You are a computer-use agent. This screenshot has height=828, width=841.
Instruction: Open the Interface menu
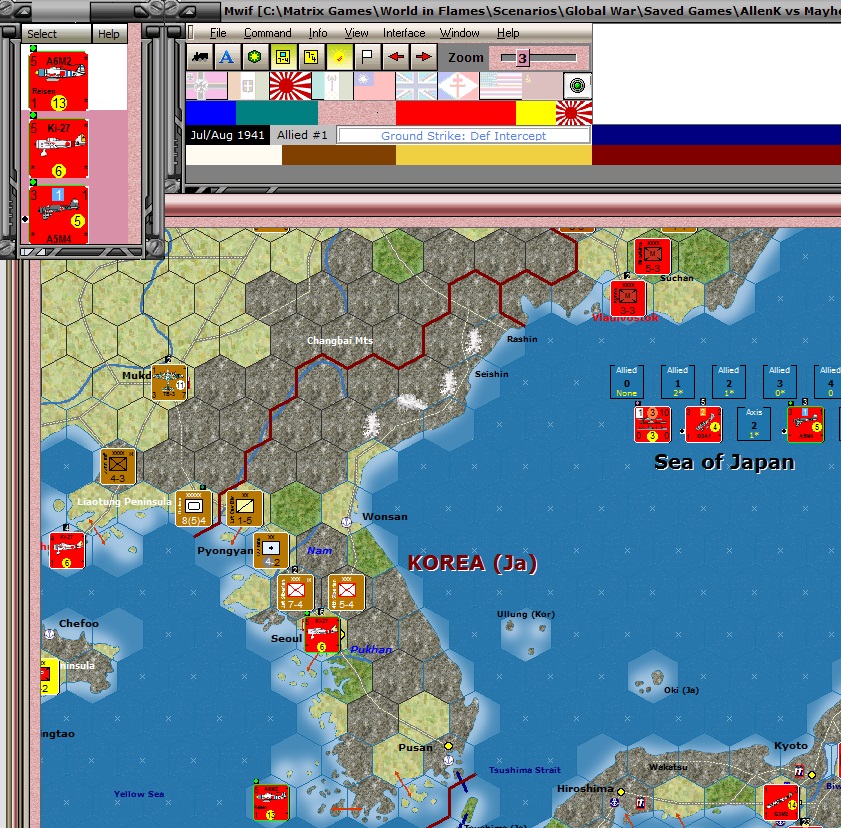404,33
